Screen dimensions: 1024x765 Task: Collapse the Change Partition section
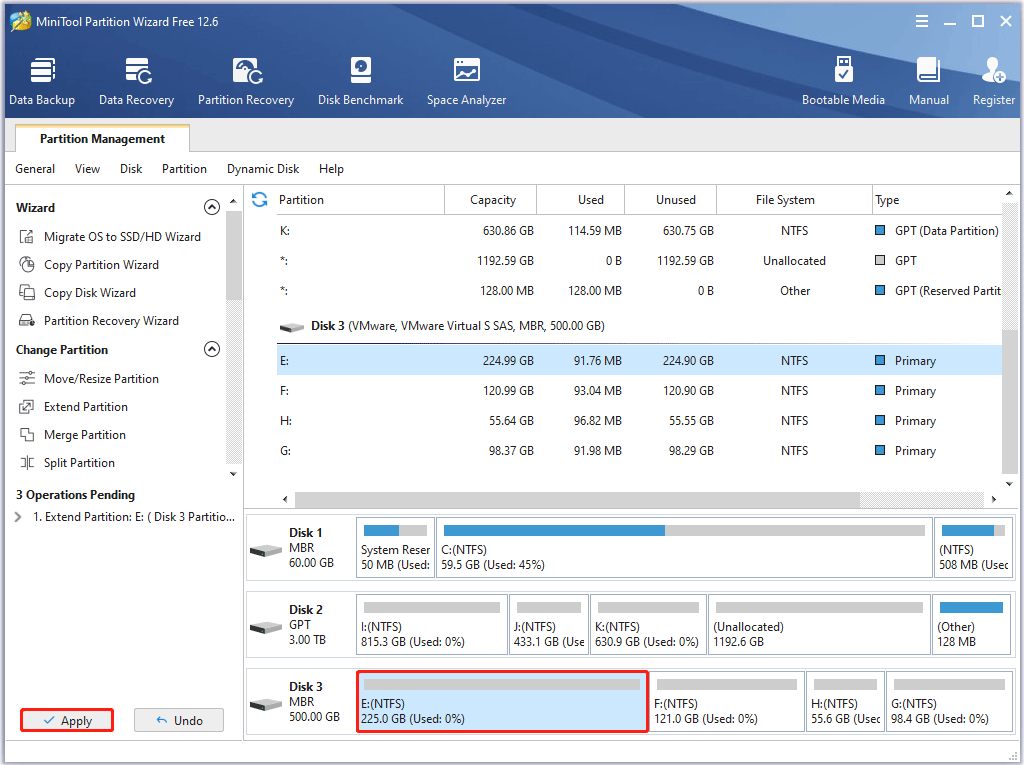212,349
